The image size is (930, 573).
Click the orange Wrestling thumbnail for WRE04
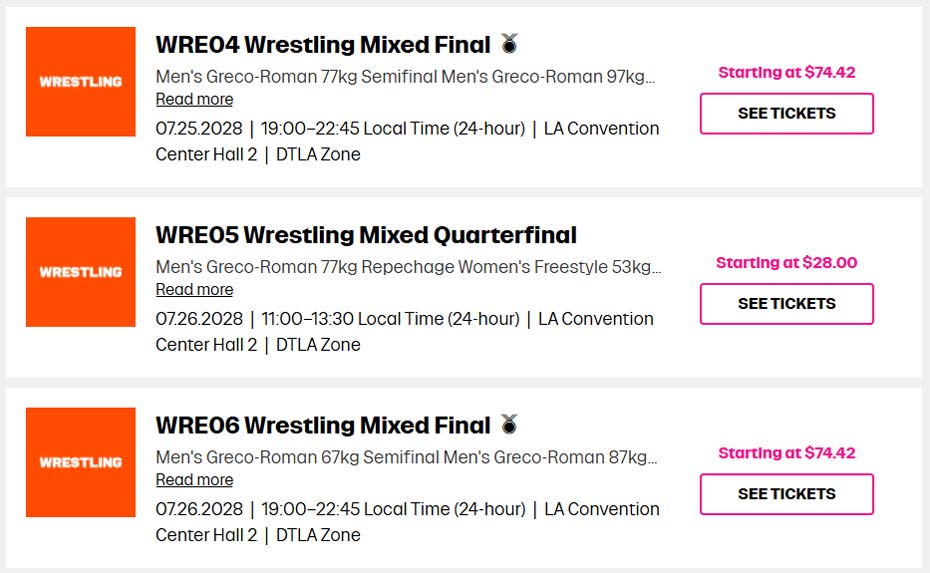click(x=81, y=81)
